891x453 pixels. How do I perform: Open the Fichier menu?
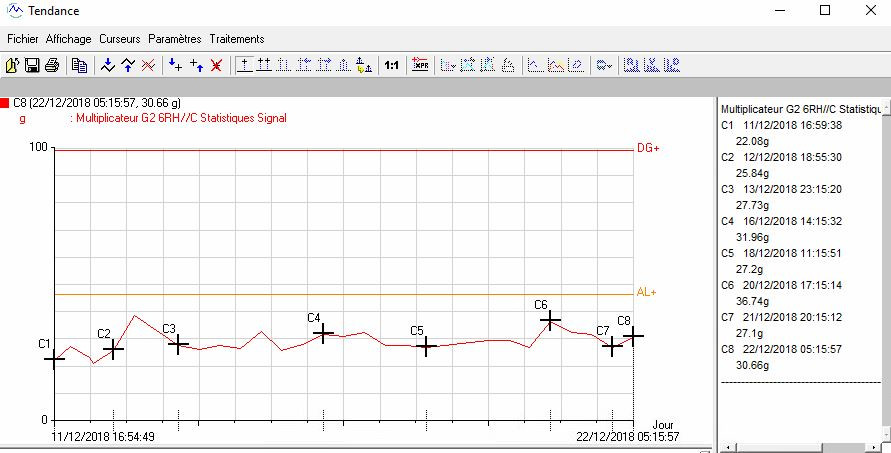23,39
